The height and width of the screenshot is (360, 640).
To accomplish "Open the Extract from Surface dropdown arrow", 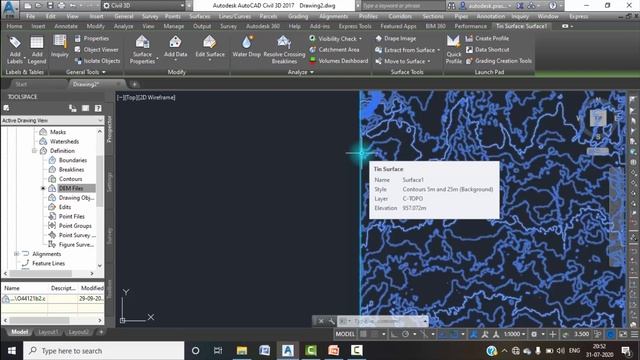I will point(439,50).
